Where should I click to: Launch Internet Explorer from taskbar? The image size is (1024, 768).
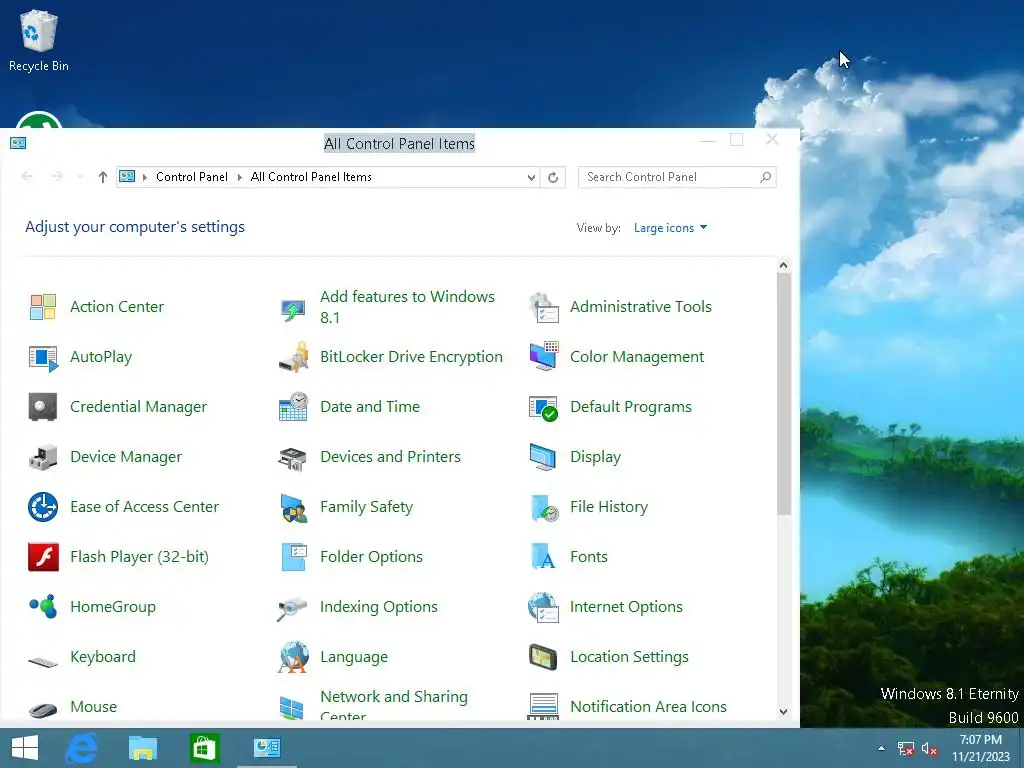(x=82, y=748)
